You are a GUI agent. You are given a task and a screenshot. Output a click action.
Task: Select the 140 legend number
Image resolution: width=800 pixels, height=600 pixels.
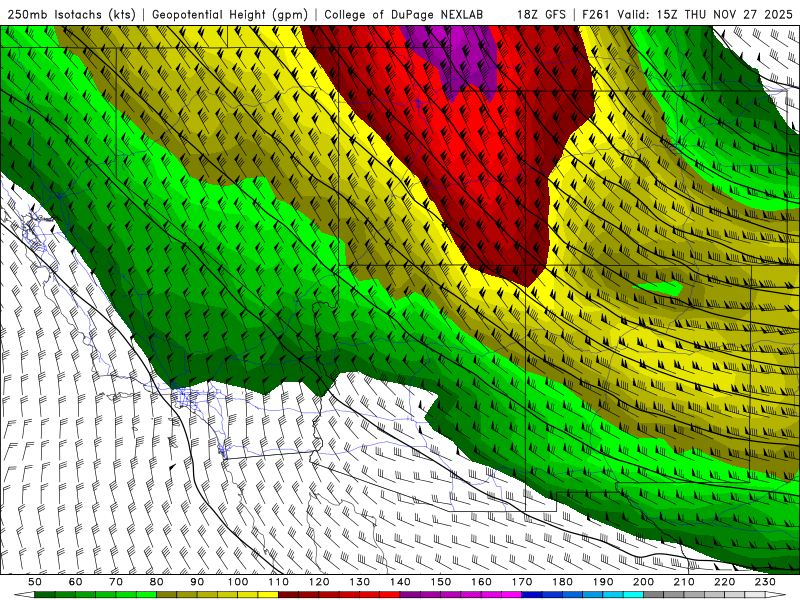(x=400, y=582)
